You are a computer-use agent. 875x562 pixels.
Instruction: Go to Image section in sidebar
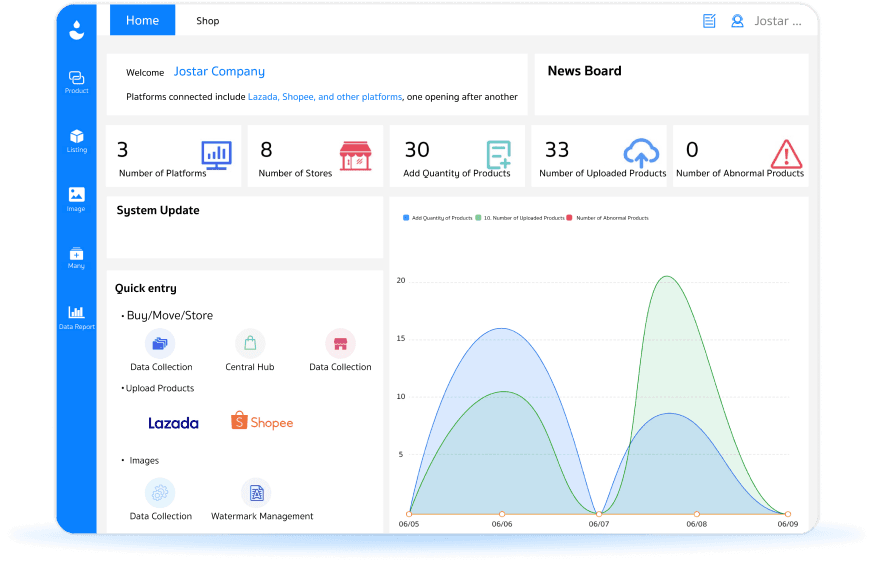(x=76, y=198)
